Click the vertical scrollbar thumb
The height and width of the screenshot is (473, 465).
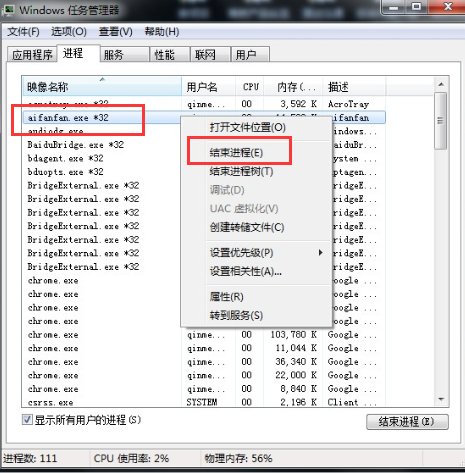pyautogui.click(x=441, y=121)
